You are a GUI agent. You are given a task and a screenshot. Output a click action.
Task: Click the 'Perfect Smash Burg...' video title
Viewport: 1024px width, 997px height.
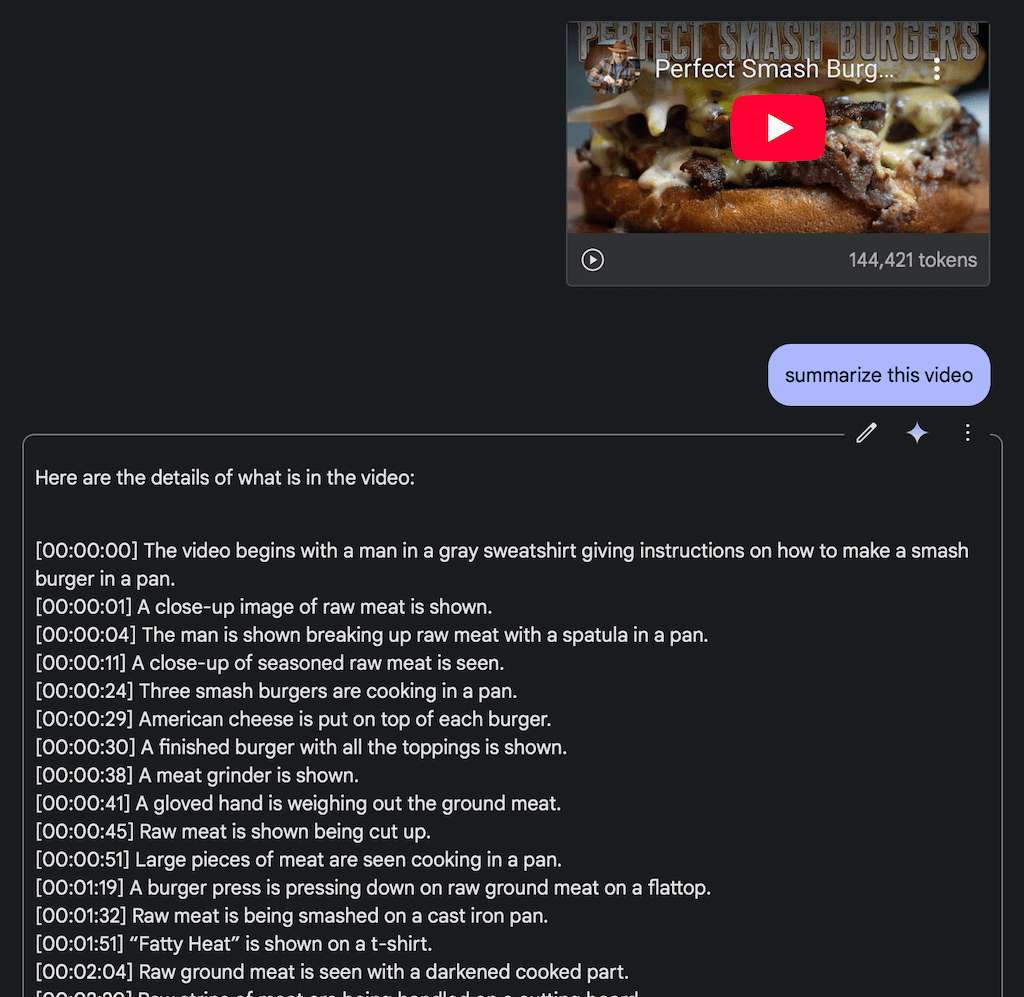774,69
